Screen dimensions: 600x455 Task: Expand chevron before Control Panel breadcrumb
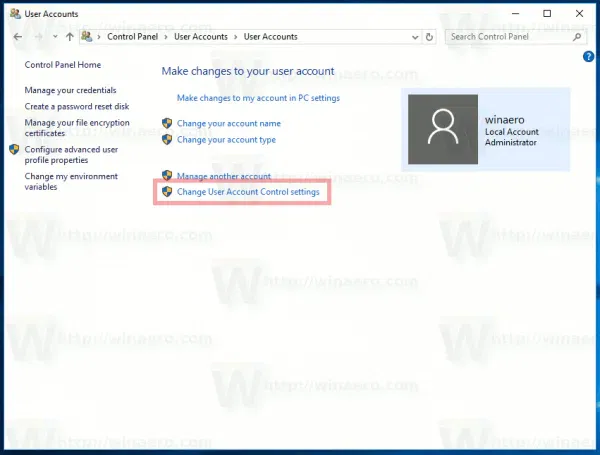(99, 37)
